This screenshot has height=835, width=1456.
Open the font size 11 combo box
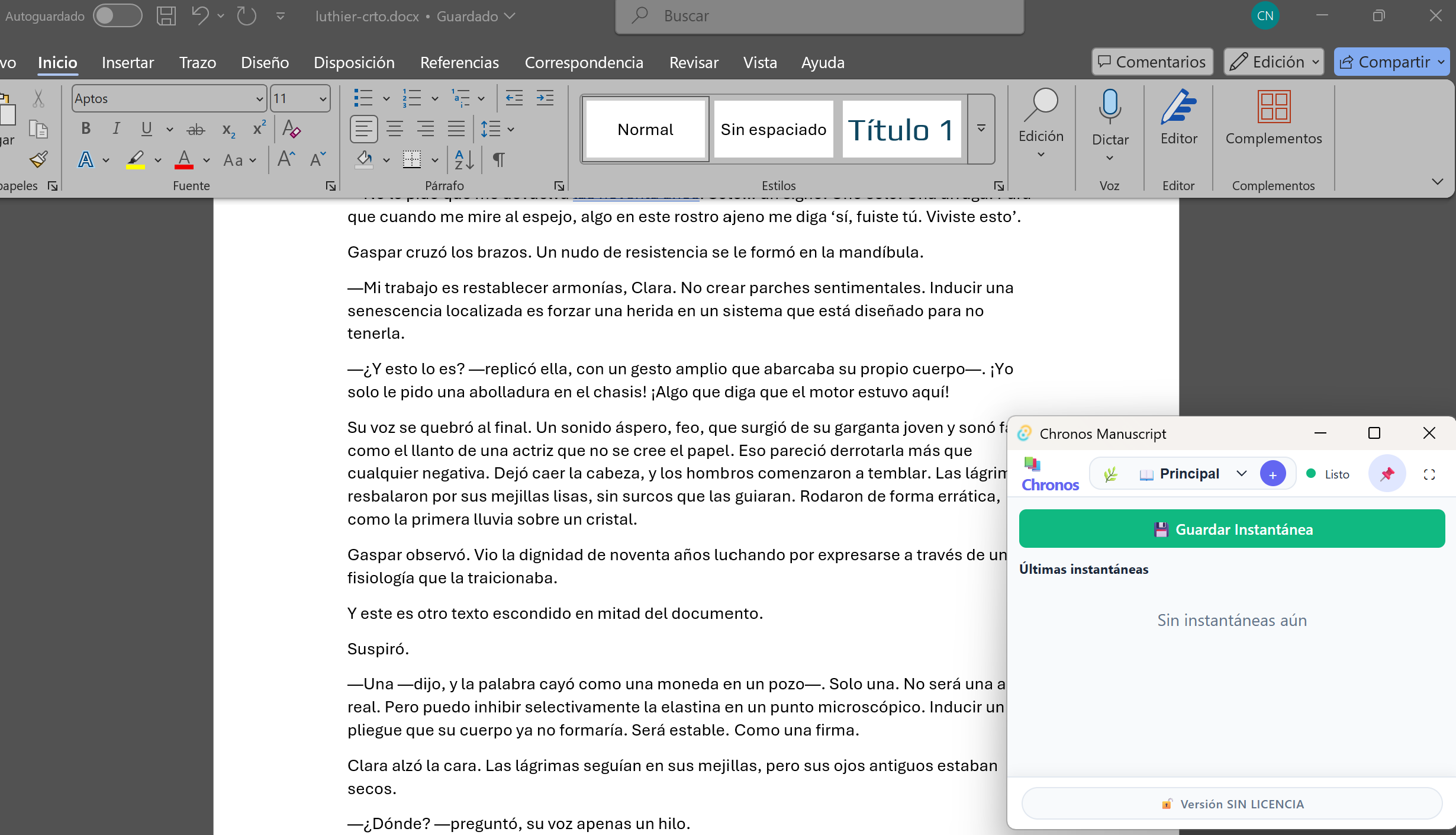[x=300, y=98]
